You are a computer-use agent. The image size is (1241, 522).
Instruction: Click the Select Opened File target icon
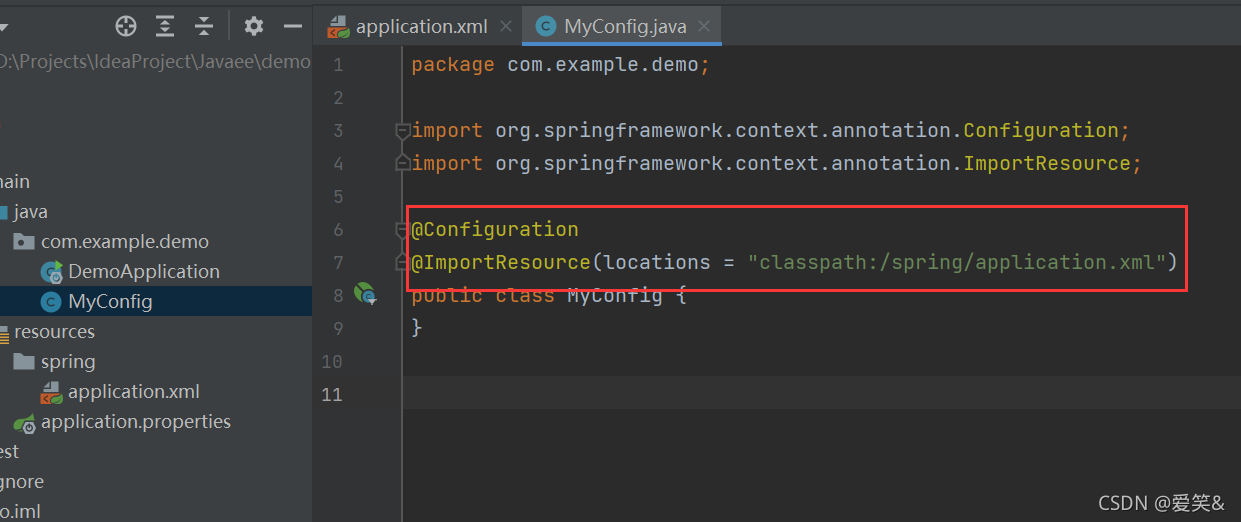pos(126,26)
